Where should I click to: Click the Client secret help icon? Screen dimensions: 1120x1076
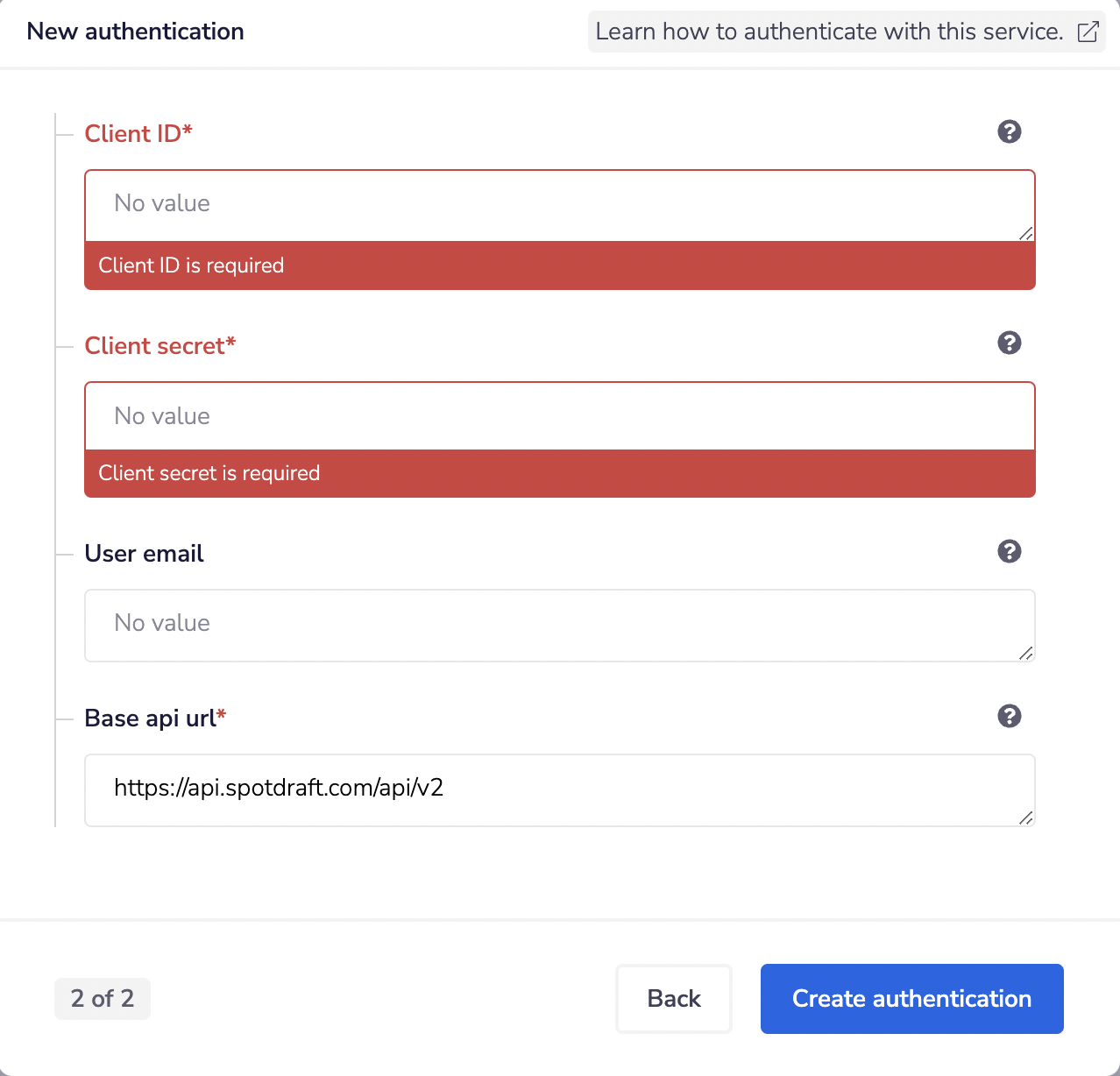[x=1010, y=343]
